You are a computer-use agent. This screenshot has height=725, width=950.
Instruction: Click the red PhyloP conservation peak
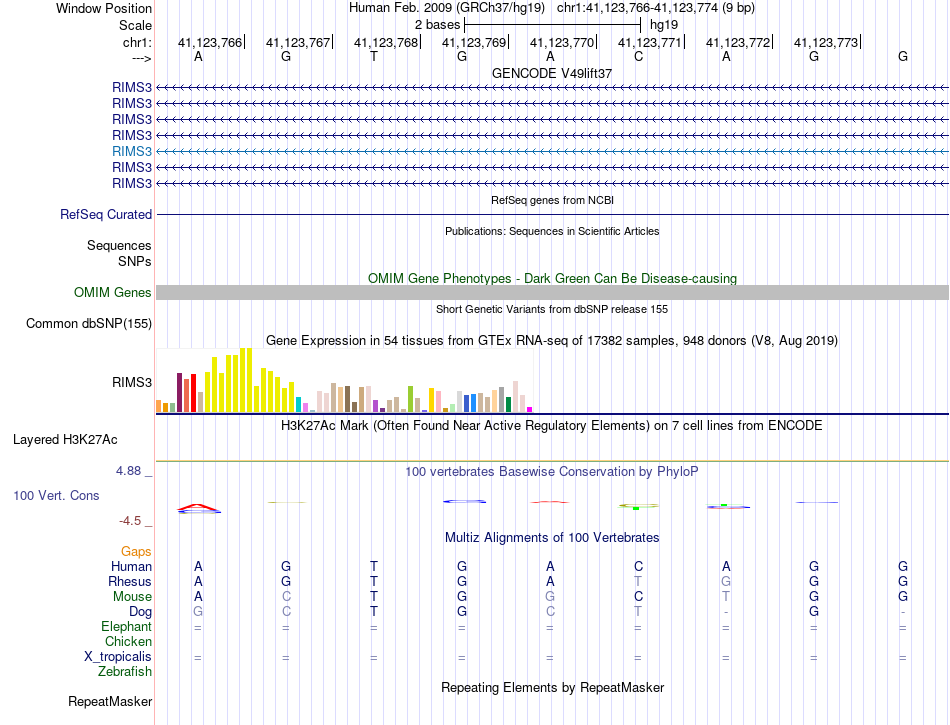198,506
